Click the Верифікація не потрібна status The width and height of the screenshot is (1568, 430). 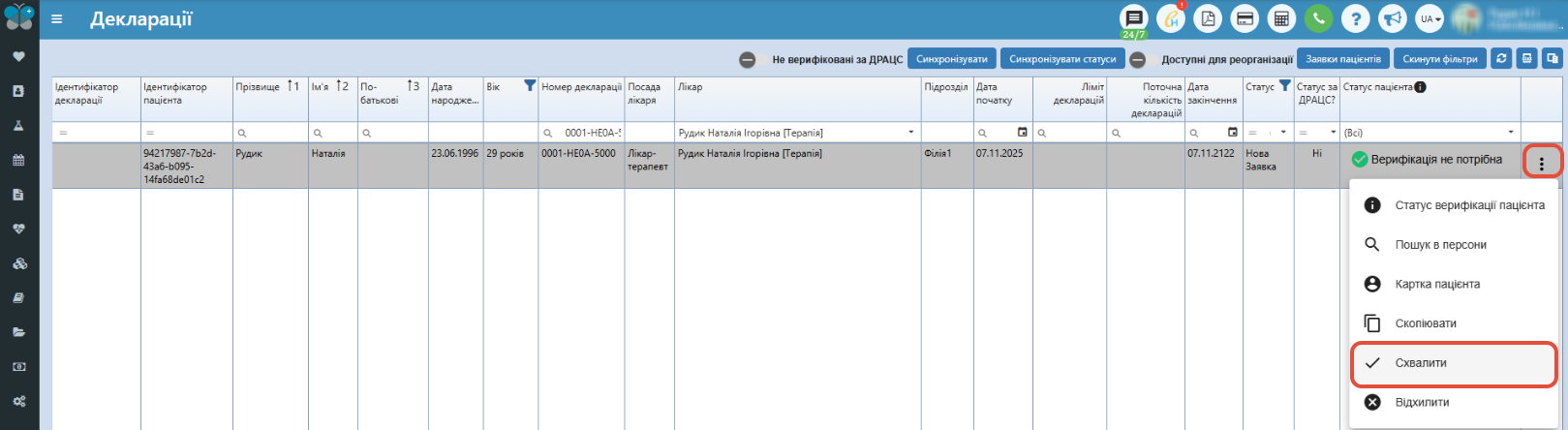(1428, 159)
